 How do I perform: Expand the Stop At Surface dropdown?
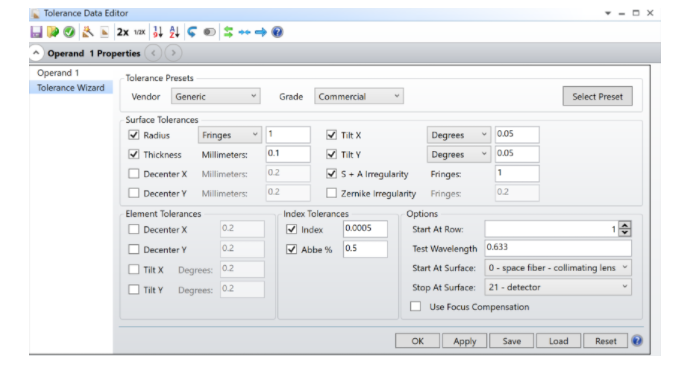click(558, 287)
